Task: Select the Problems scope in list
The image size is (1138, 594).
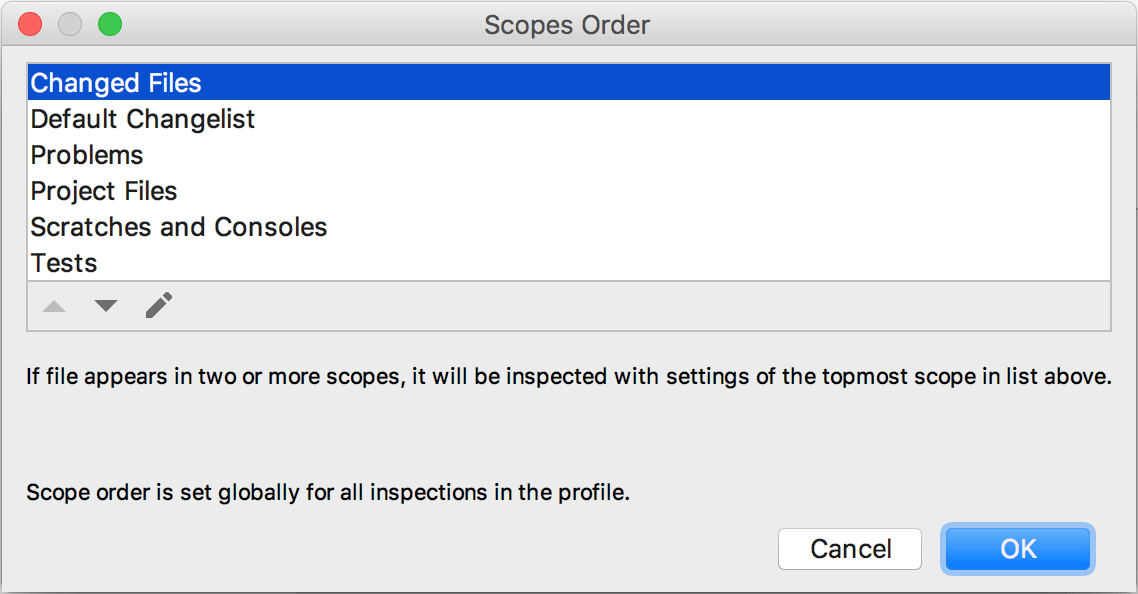Action: 569,155
